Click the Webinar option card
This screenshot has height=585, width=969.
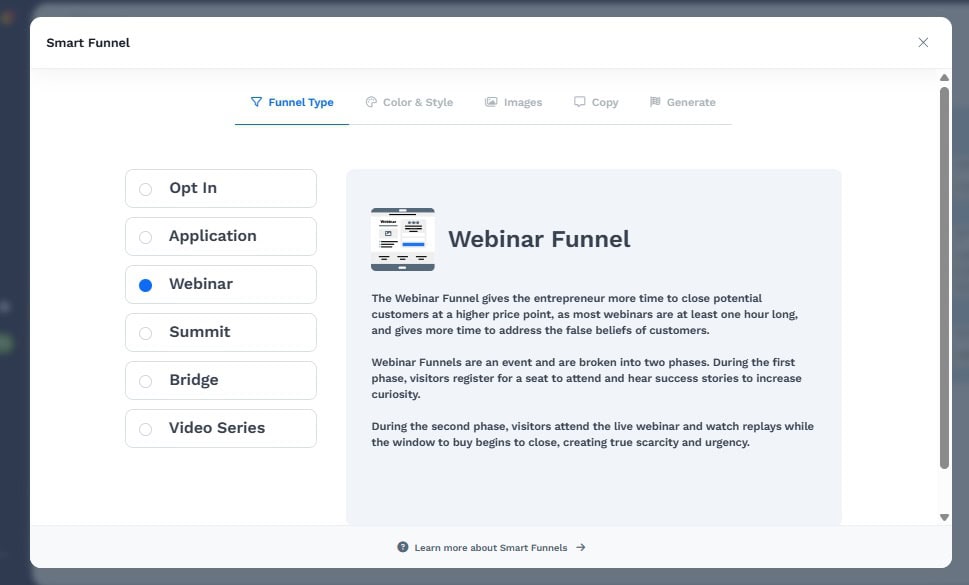pos(220,284)
